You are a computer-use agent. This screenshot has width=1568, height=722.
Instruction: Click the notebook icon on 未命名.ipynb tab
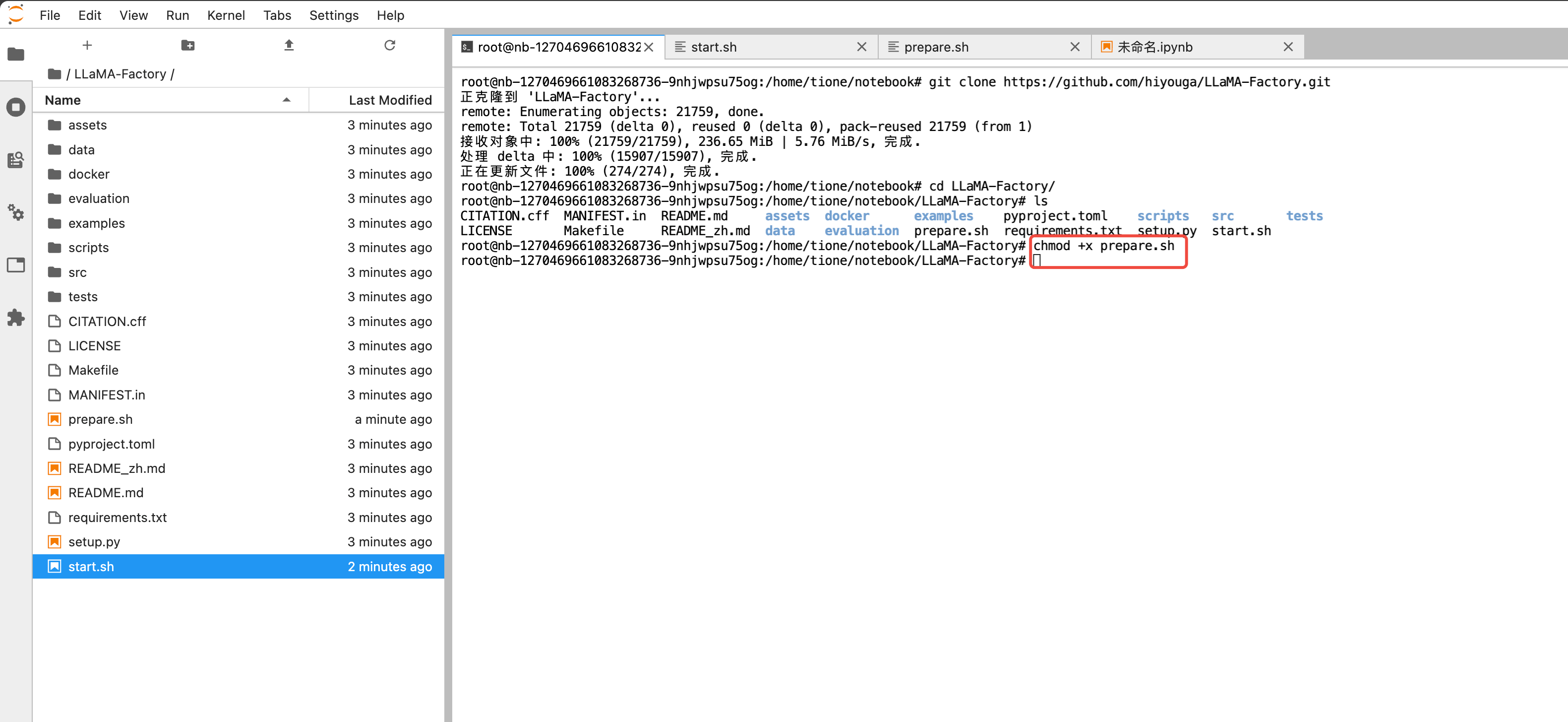point(1107,47)
